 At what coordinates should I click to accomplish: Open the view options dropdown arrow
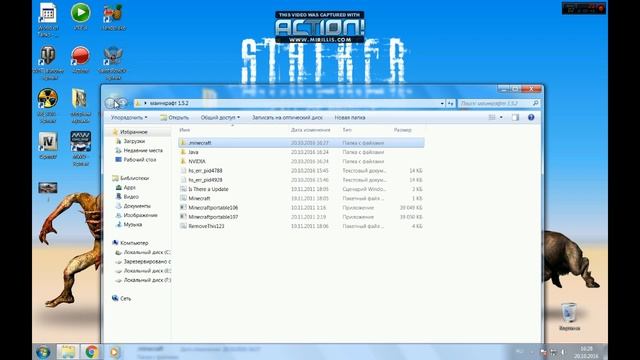(x=501, y=118)
